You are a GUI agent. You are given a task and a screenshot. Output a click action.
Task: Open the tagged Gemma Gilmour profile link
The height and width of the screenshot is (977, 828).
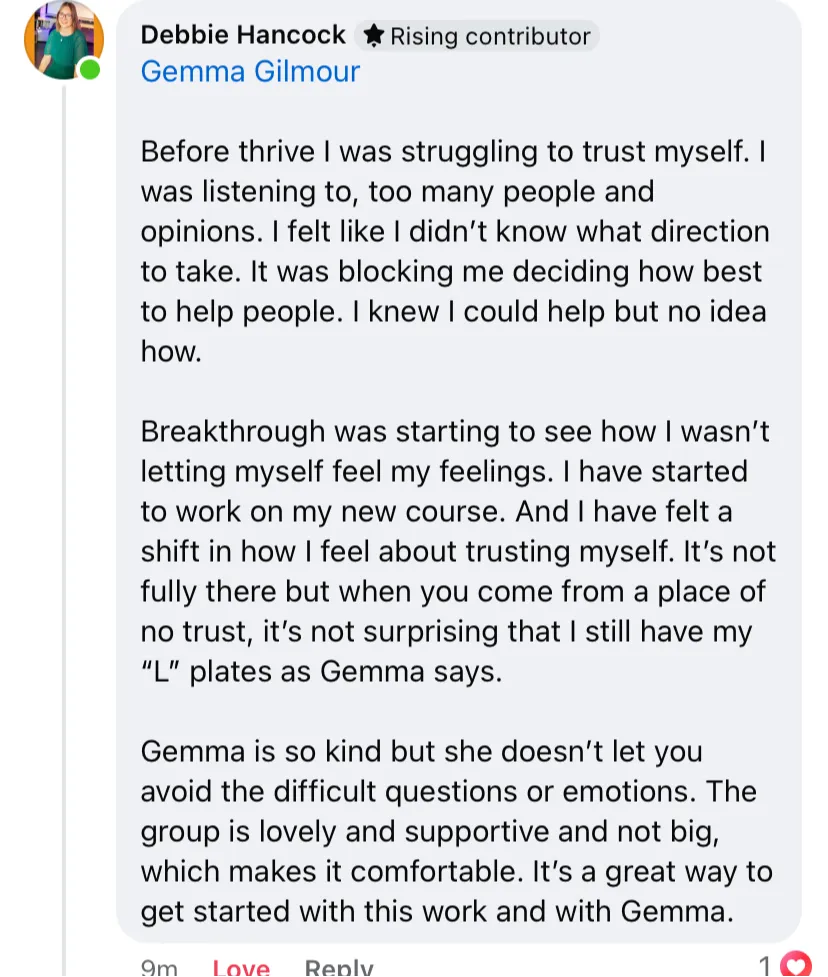tap(250, 72)
